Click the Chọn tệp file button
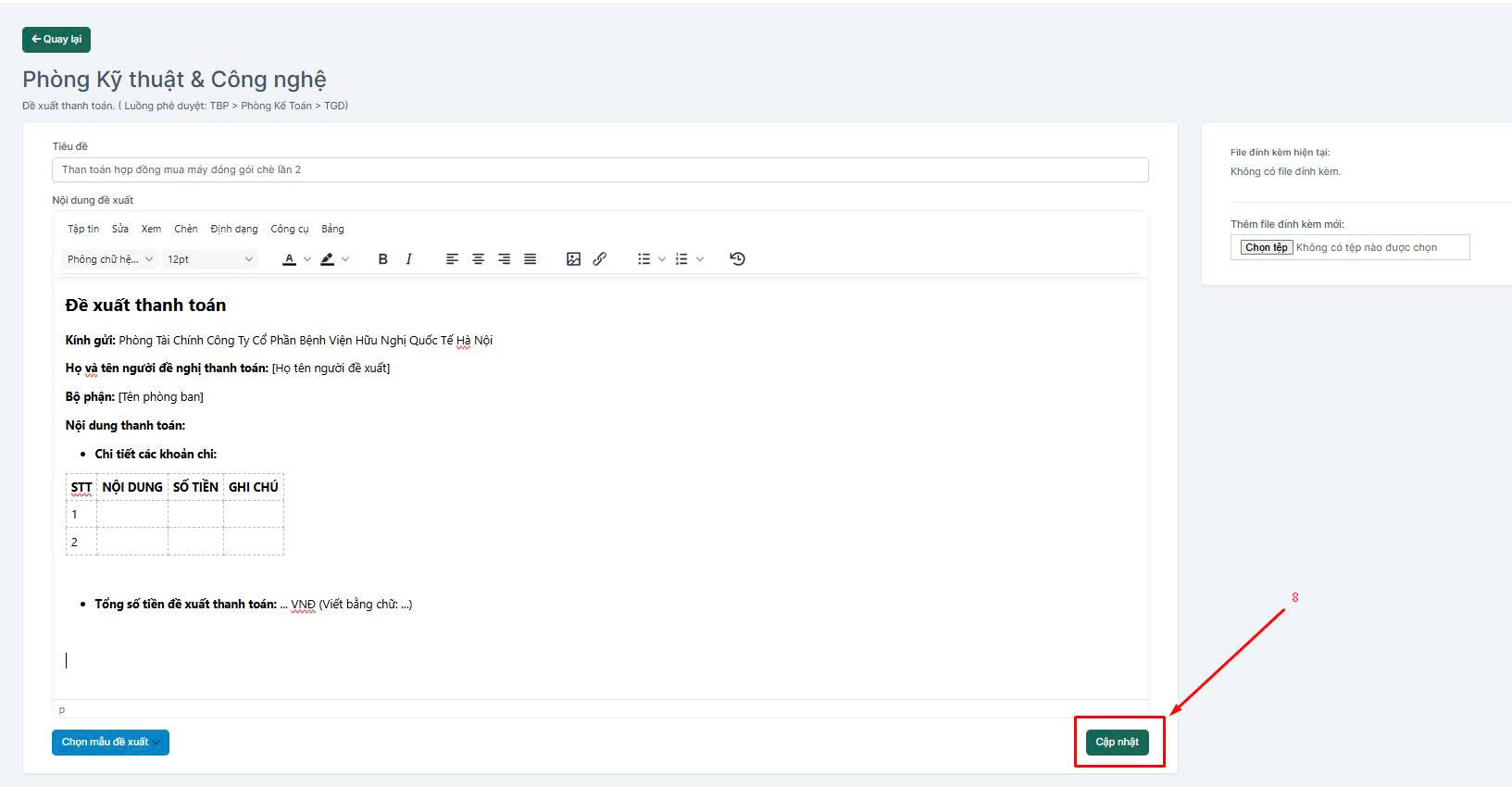1512x787 pixels. pos(1266,247)
